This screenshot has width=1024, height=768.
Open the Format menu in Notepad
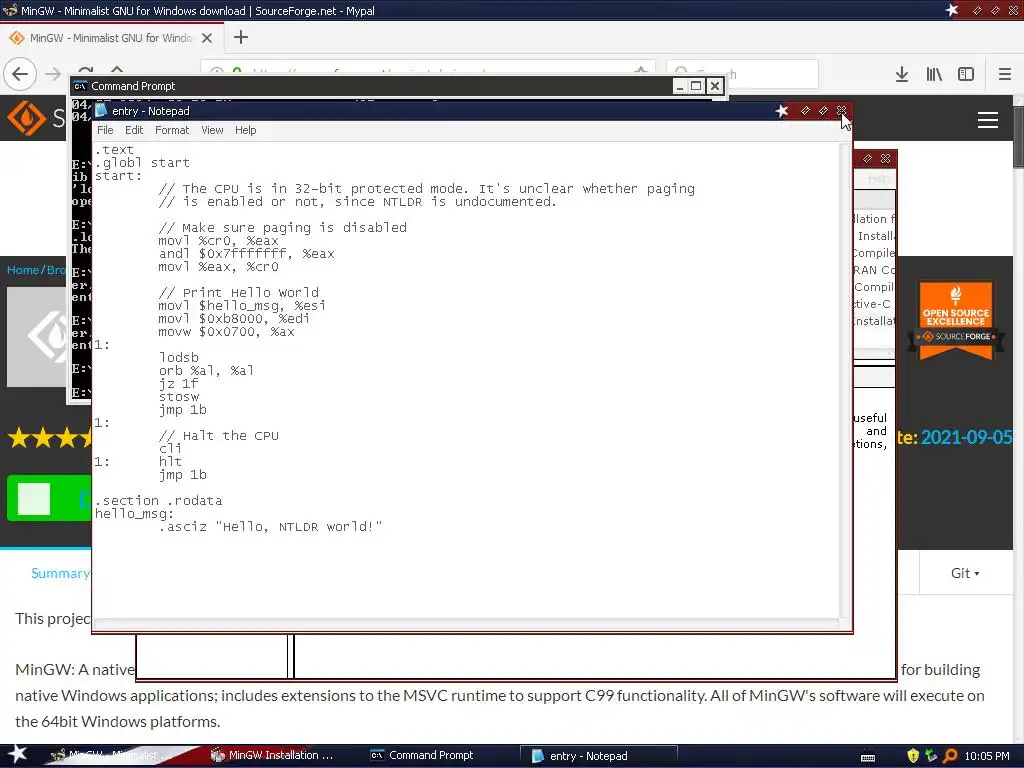pyautogui.click(x=172, y=130)
